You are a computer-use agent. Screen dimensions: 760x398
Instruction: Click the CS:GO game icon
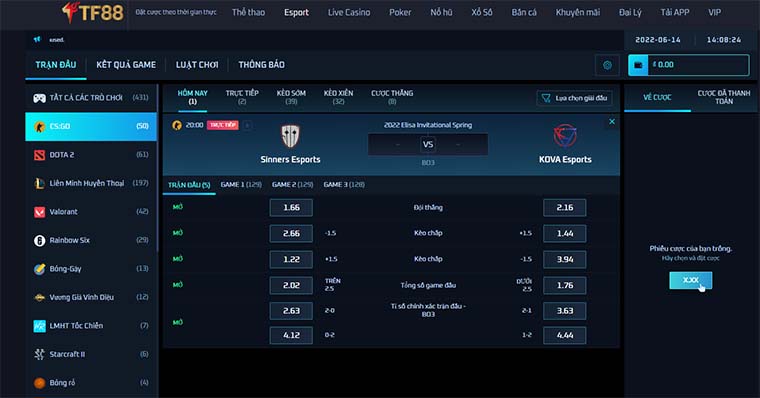(39, 127)
